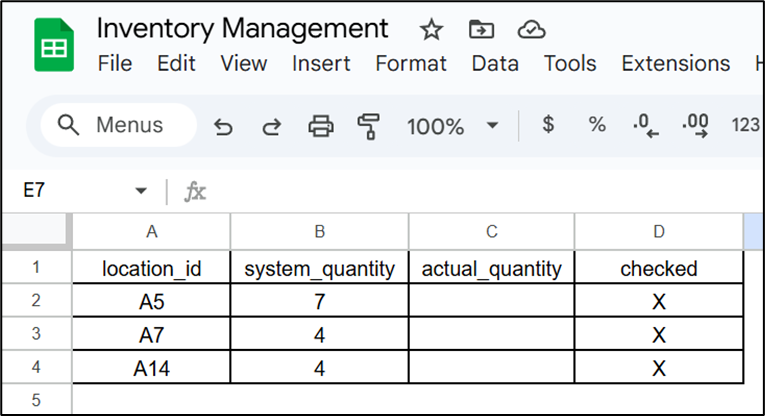This screenshot has height=416, width=765.
Task: Click the Redo arrow
Action: 271,126
